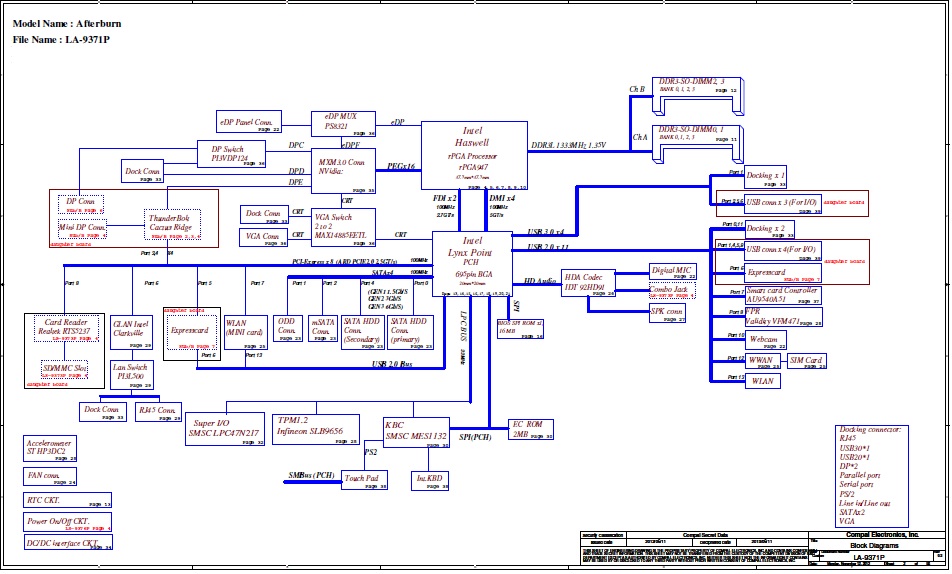The image size is (952, 574).
Task: Select the ODD Conn. block
Action: (x=288, y=329)
